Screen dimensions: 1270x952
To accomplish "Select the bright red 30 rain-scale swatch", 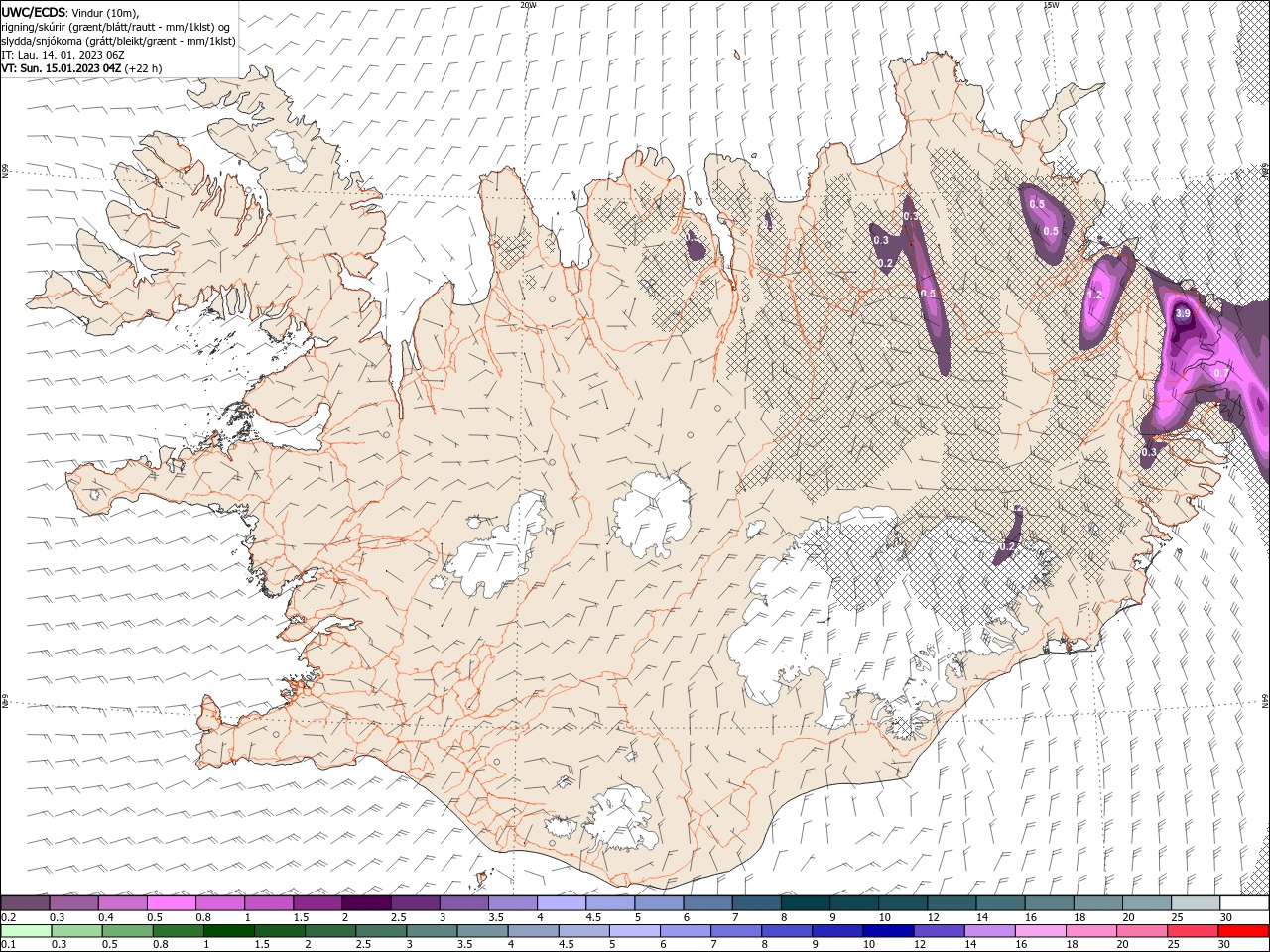I will 1244,931.
